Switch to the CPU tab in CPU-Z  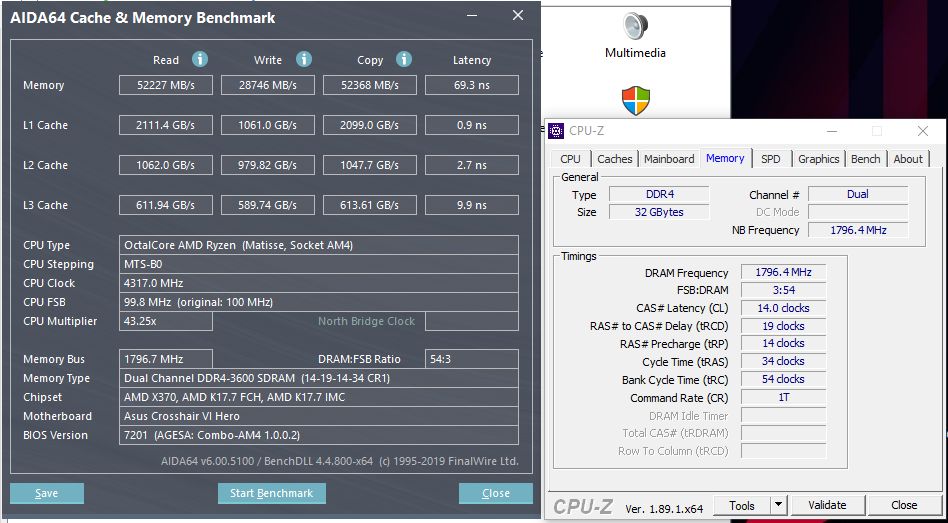(x=570, y=159)
